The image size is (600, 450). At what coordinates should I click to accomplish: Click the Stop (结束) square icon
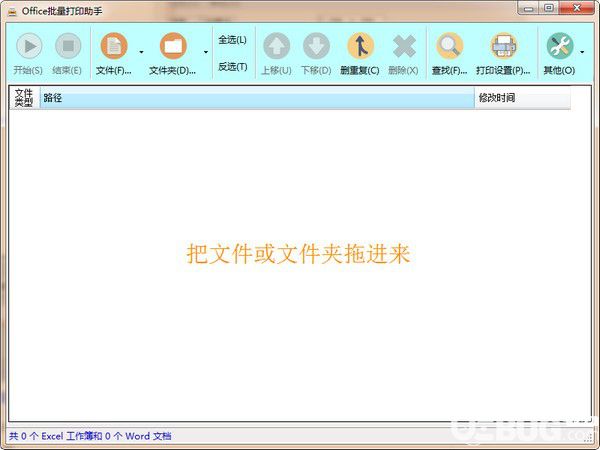[x=68, y=46]
